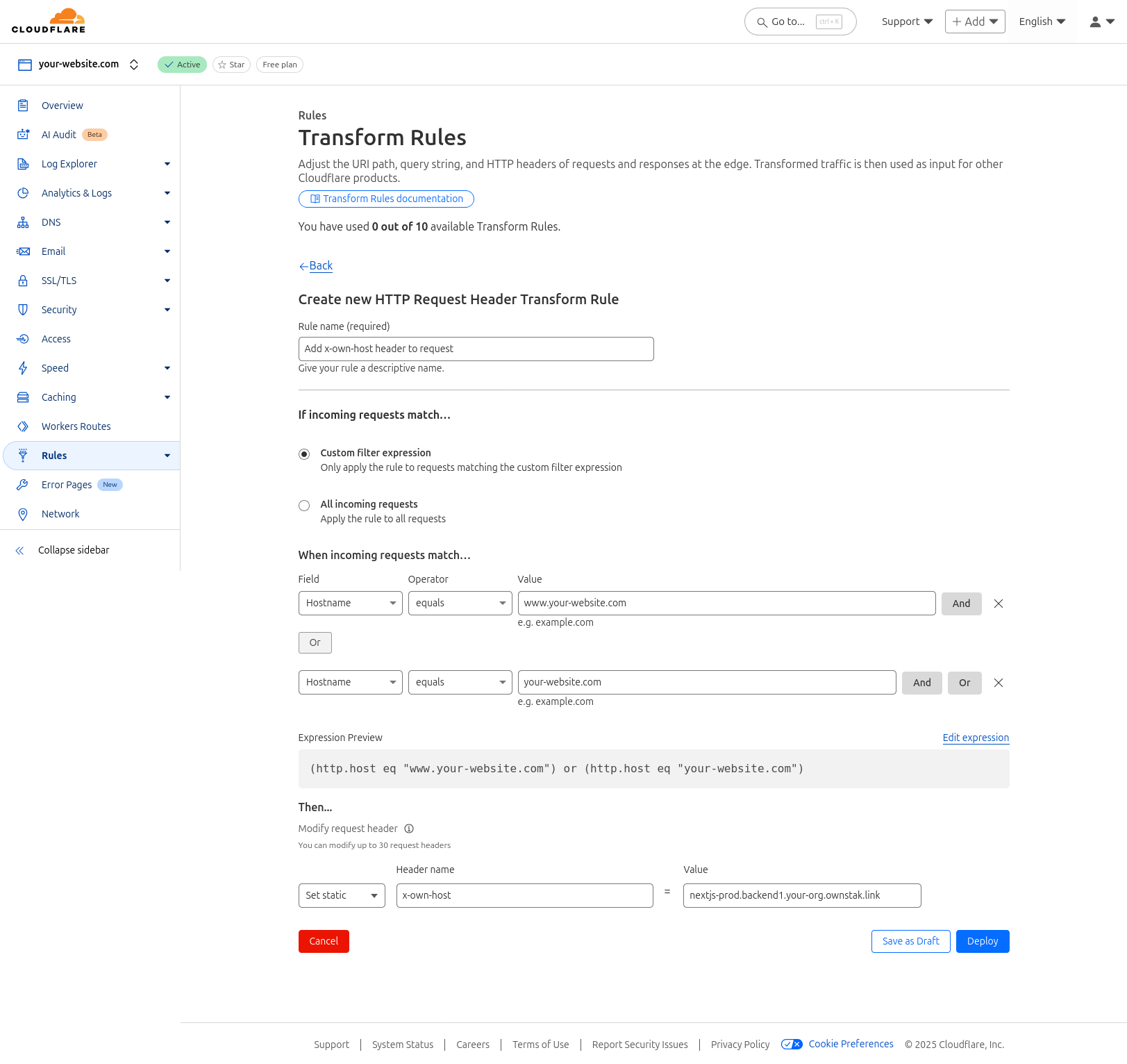Image resolution: width=1127 pixels, height=1064 pixels.
Task: Select All incoming requests radio option
Action: 304,506
